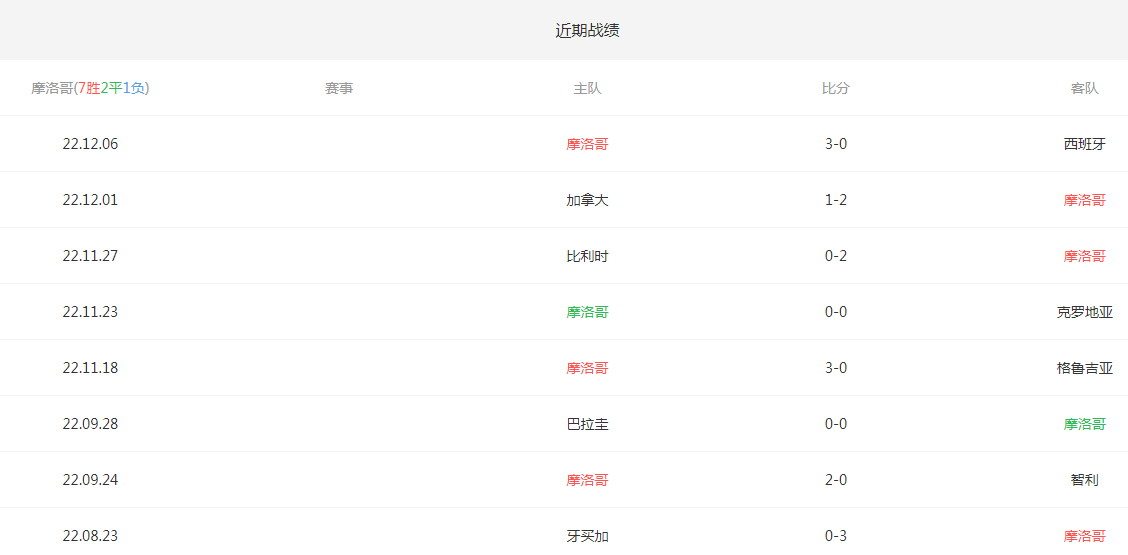The width and height of the screenshot is (1128, 555).
Task: Open away team 格鲁吉亚
Action: 1085,368
